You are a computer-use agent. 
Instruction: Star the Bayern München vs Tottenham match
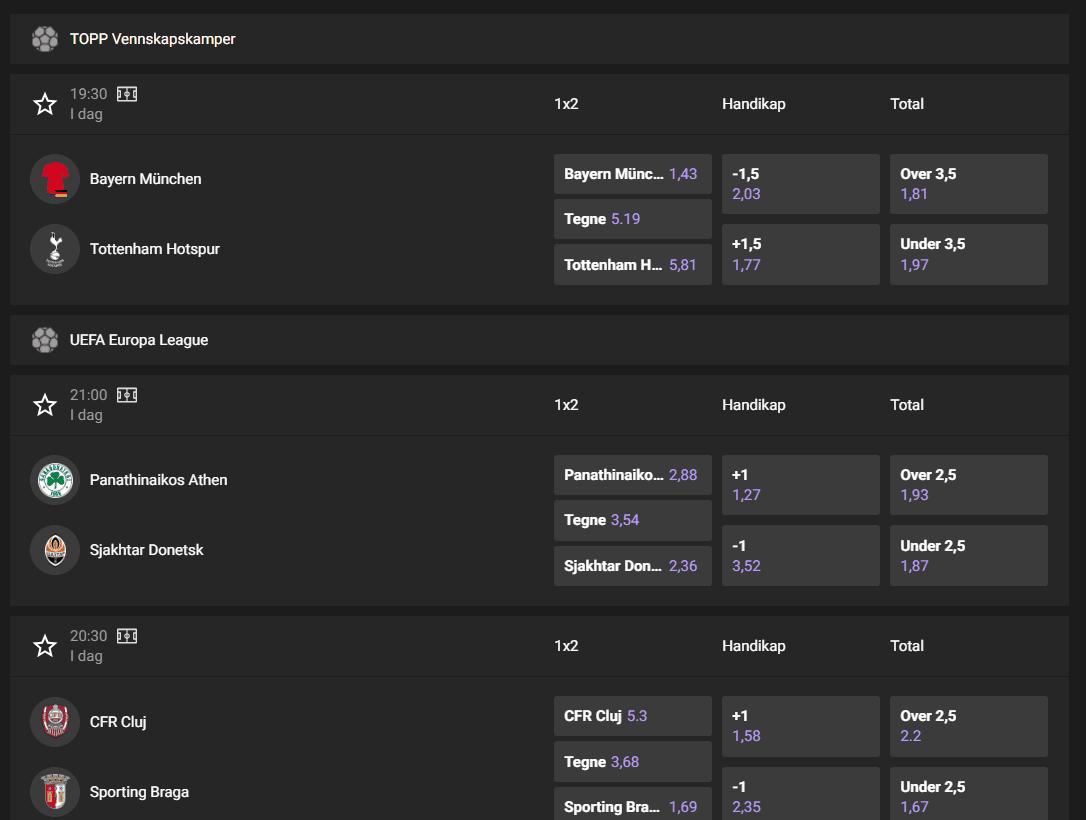click(x=44, y=103)
